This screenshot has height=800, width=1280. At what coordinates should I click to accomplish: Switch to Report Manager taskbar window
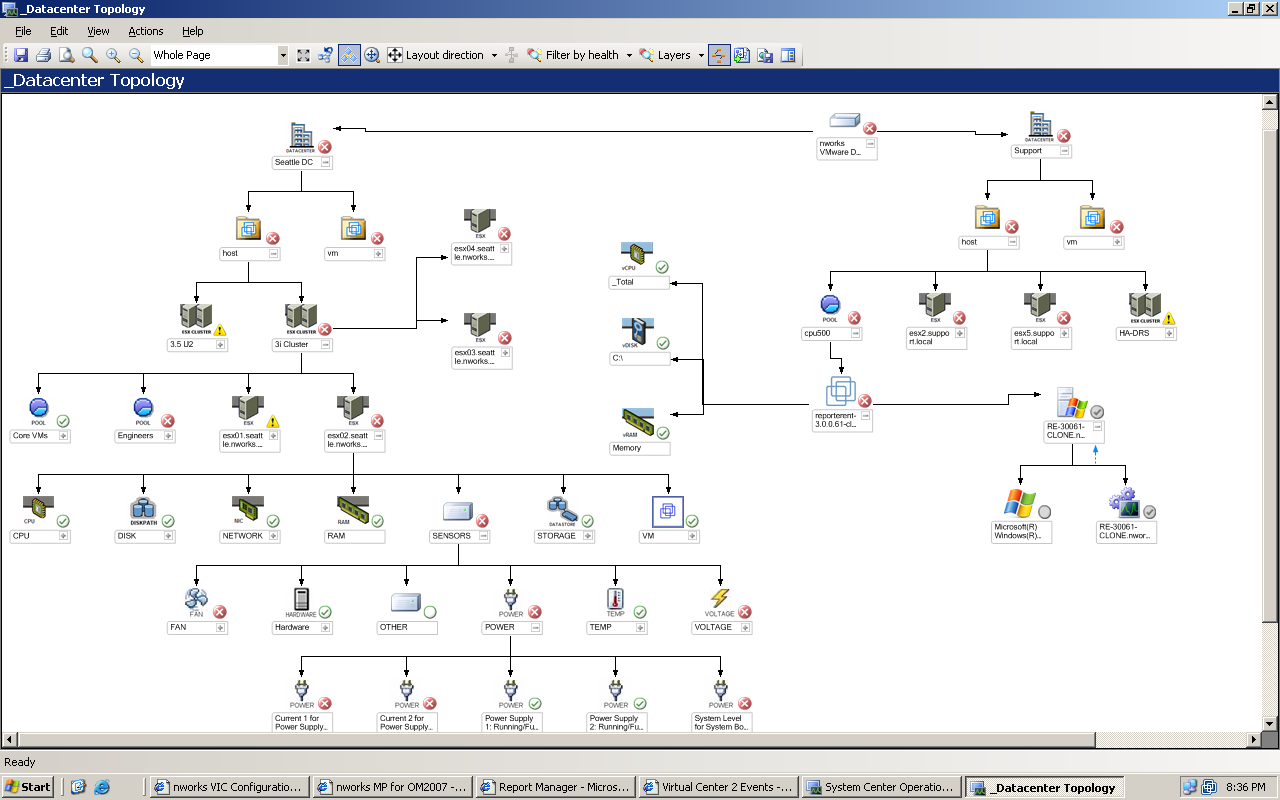555,787
